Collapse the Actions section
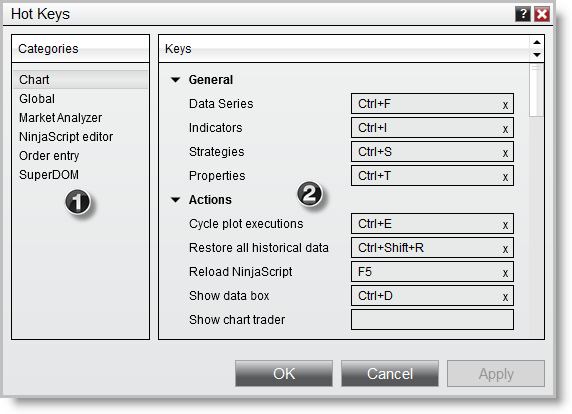Viewport: 572px width, 414px height. click(x=176, y=200)
